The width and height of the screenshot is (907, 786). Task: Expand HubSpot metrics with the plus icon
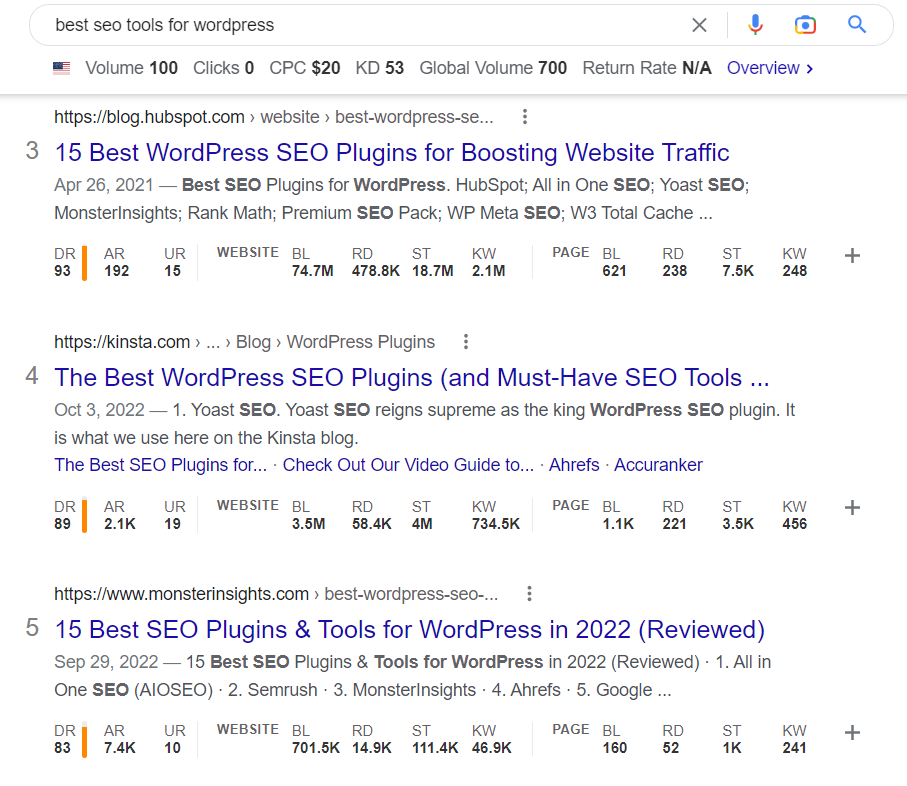coord(852,256)
